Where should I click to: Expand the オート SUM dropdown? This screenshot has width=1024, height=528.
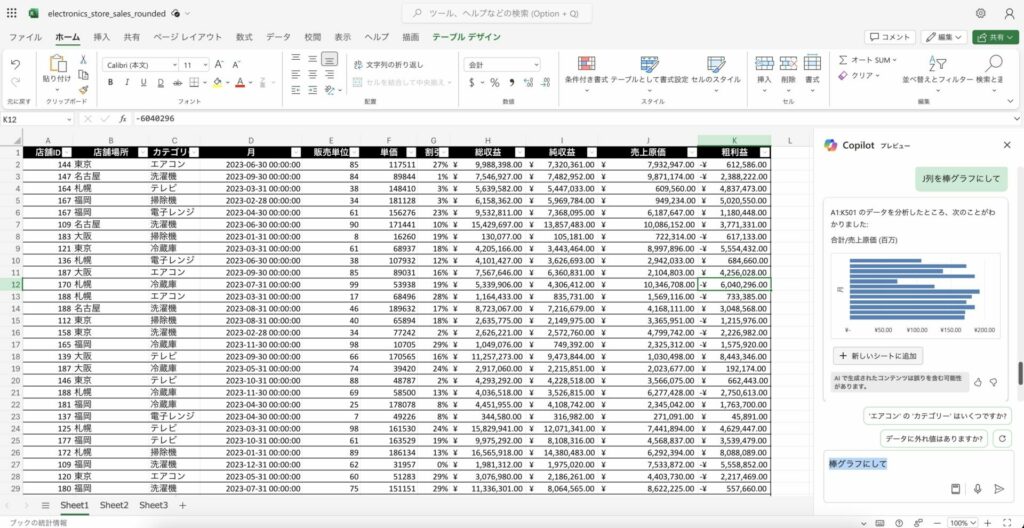click(895, 60)
